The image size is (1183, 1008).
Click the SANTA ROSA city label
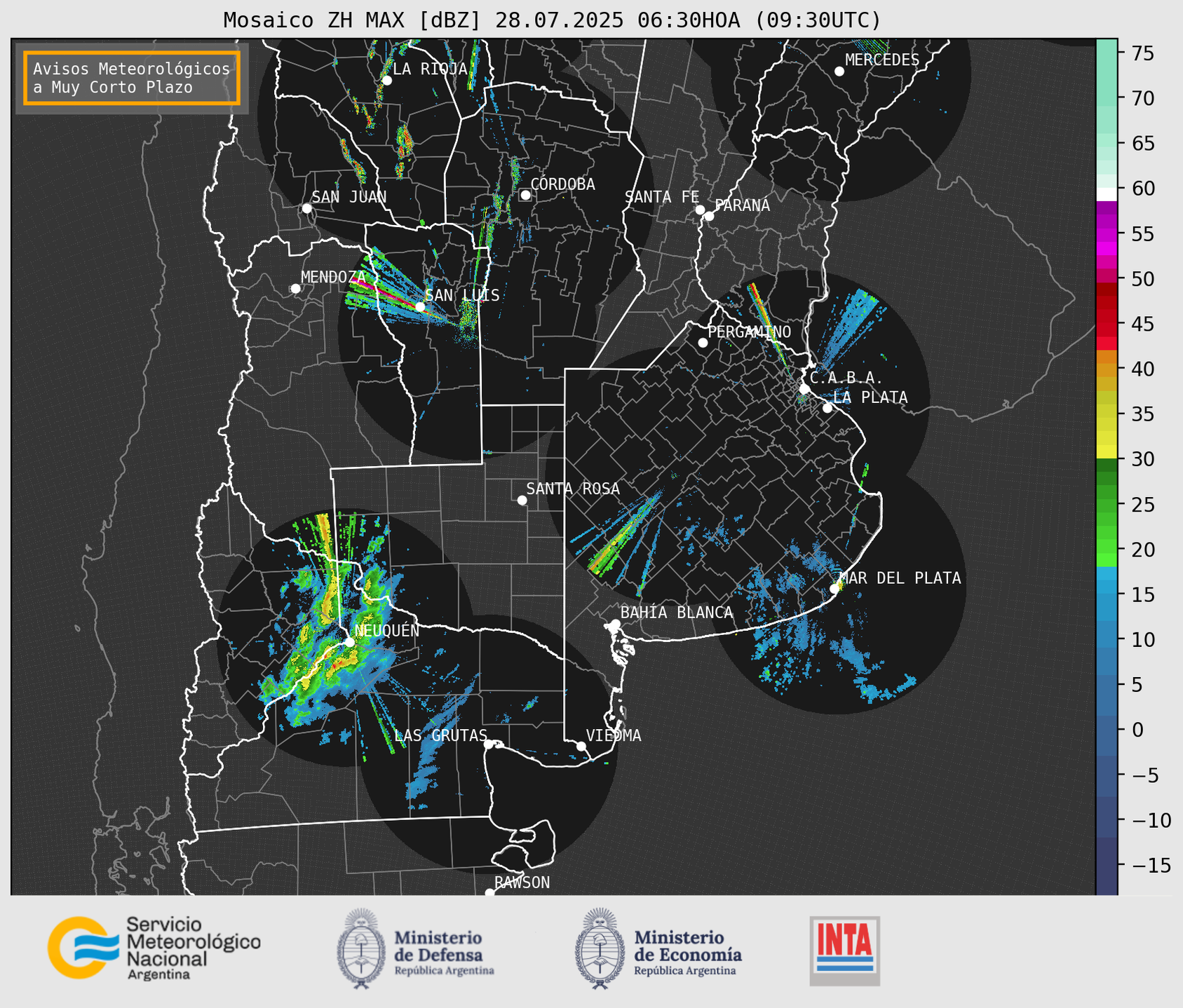coord(573,489)
